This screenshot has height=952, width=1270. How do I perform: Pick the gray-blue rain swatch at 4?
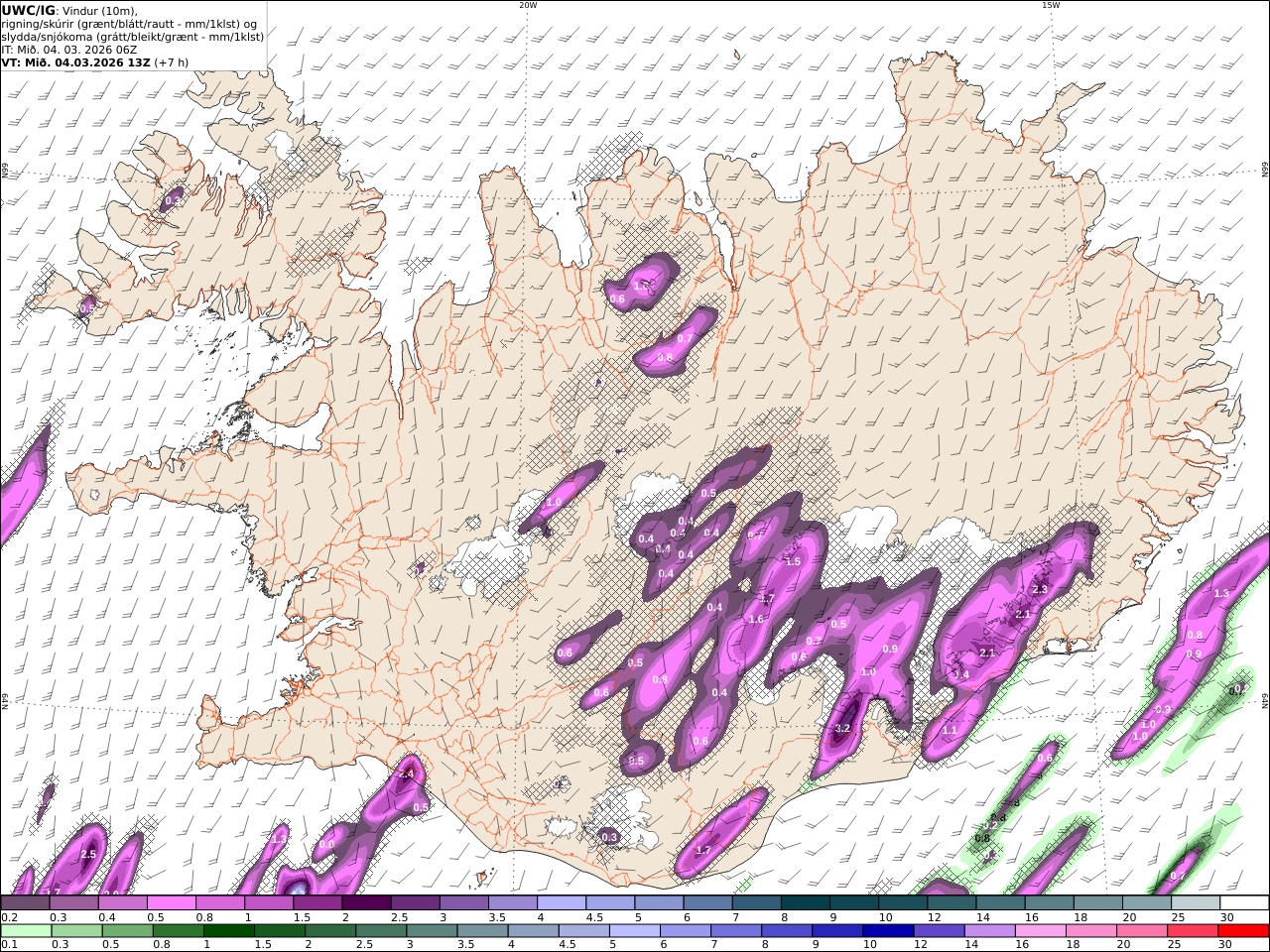[532, 930]
